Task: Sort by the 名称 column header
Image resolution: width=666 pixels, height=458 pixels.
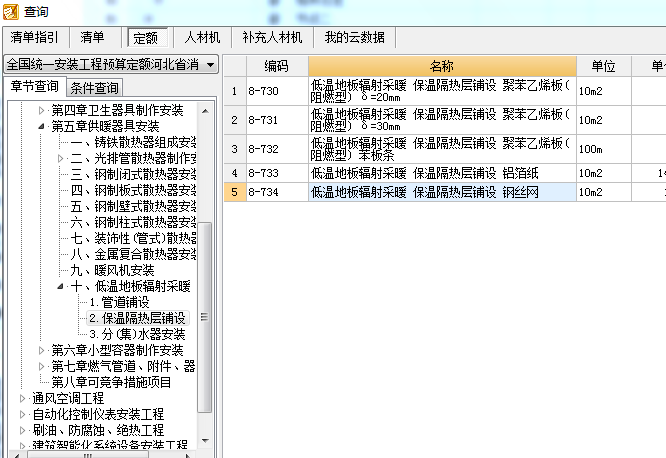Action: click(442, 66)
